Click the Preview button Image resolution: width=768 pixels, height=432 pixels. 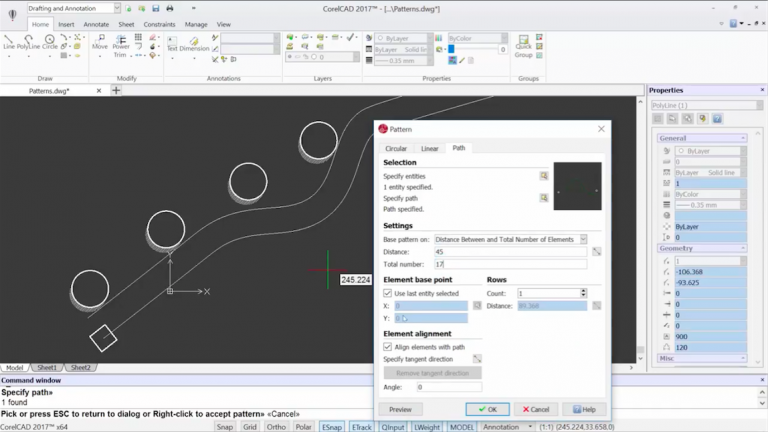pyautogui.click(x=400, y=409)
